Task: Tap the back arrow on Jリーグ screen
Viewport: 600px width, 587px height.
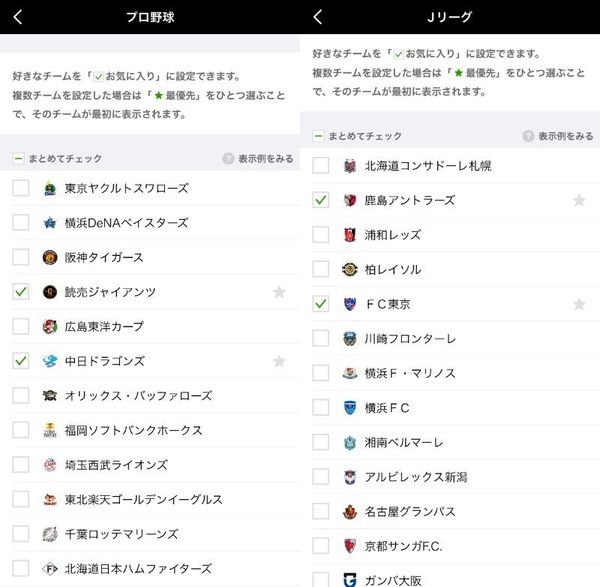Action: click(318, 17)
